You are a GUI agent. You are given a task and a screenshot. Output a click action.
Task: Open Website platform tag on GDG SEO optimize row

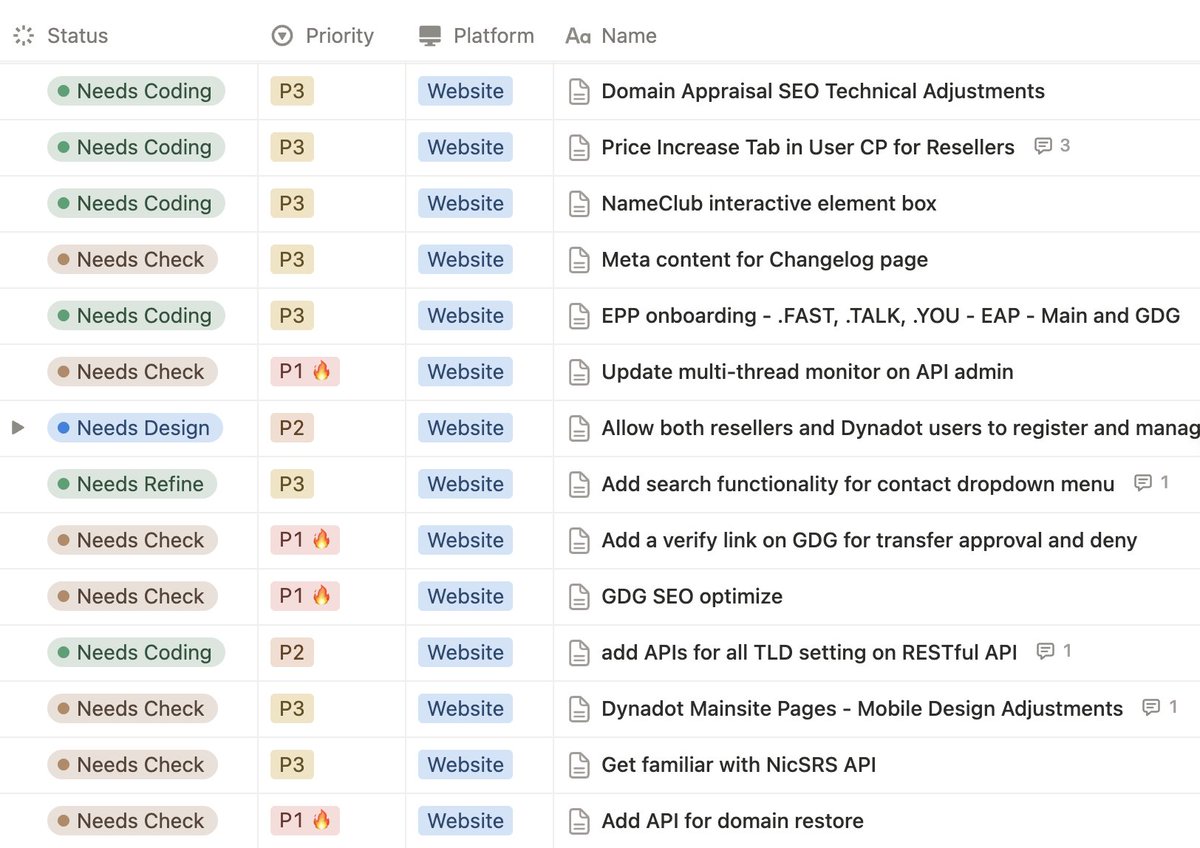coord(465,596)
